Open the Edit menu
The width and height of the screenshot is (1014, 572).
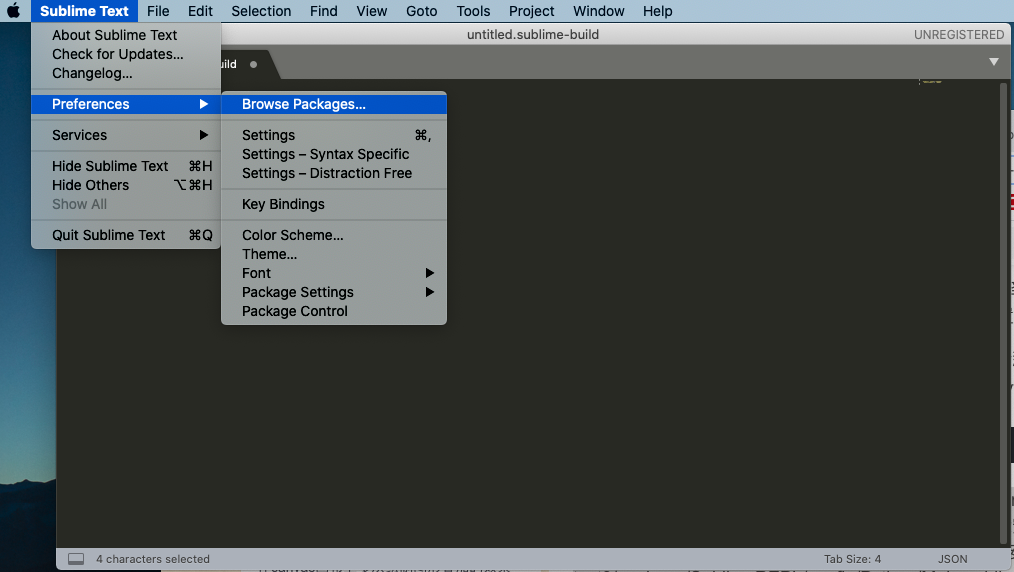(x=200, y=11)
